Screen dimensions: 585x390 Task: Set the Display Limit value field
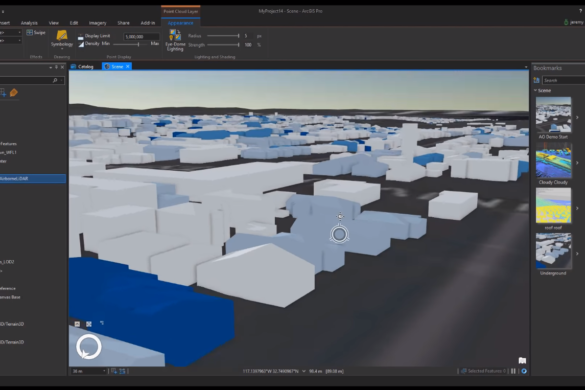141,37
